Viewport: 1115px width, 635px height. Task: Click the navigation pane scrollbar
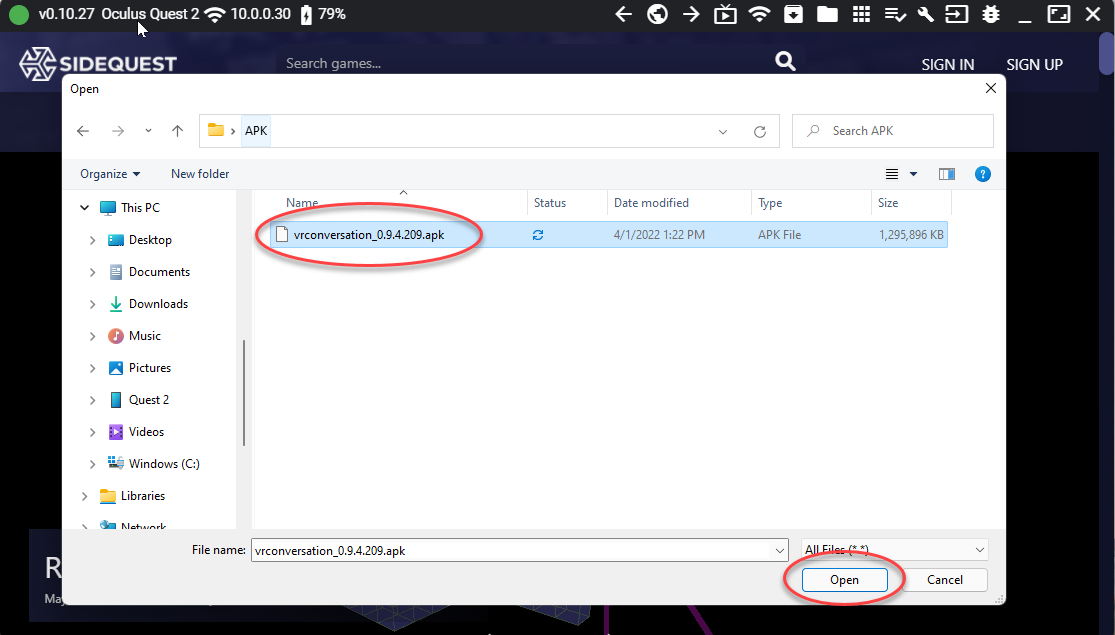pyautogui.click(x=244, y=393)
